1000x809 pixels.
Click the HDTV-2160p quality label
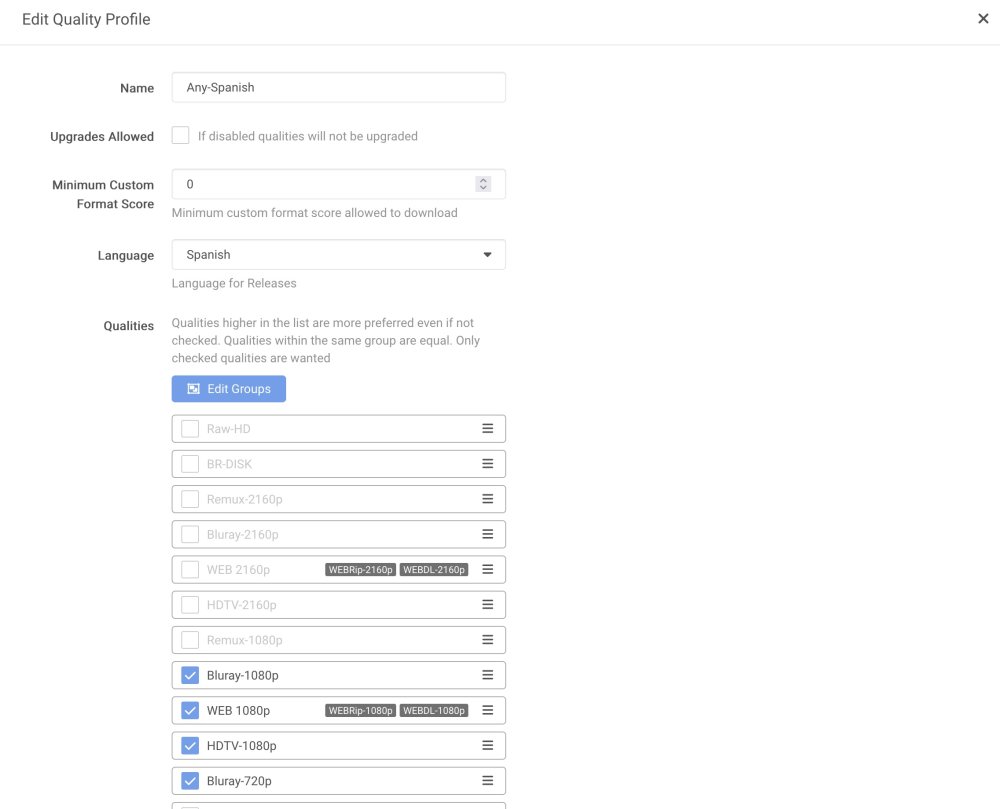pyautogui.click(x=241, y=604)
